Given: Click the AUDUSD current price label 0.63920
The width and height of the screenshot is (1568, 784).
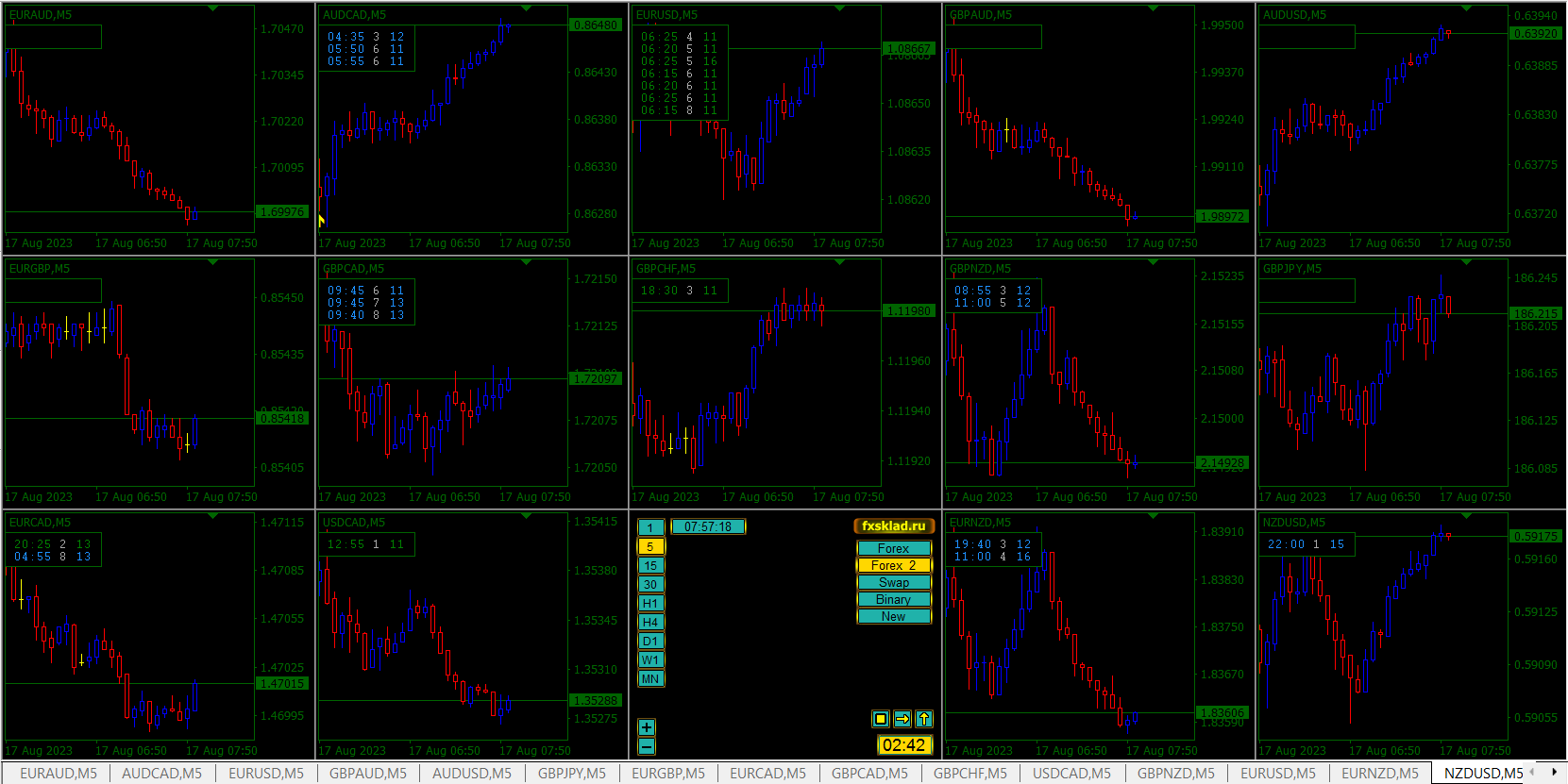Looking at the screenshot, I should (x=1536, y=34).
